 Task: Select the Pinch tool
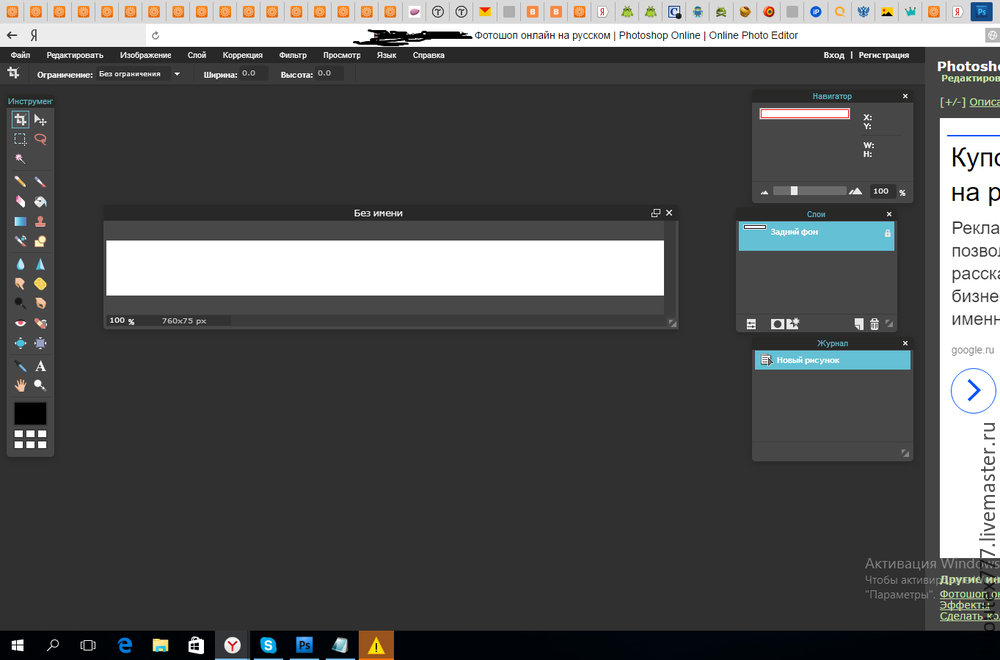point(40,343)
